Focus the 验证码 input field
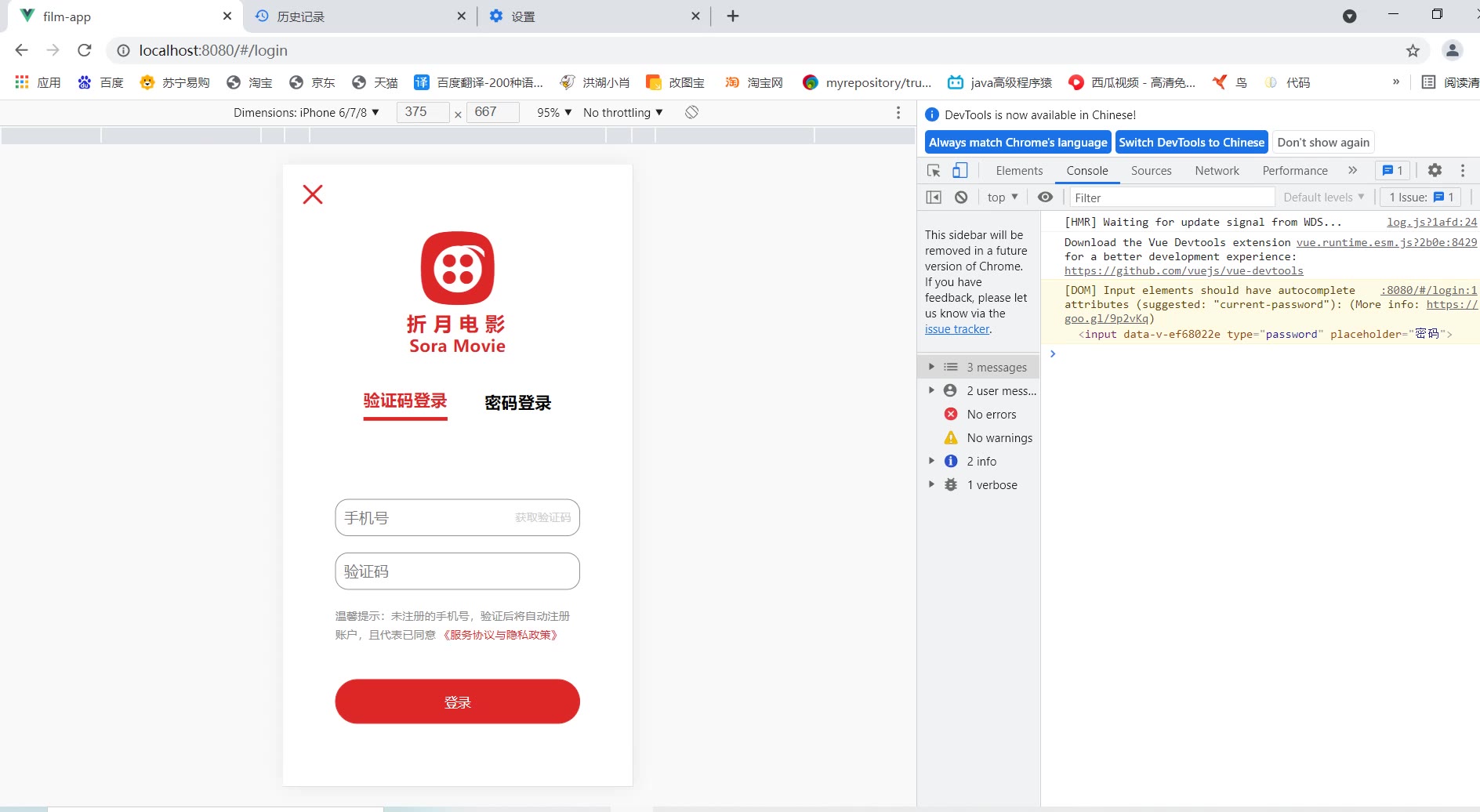The height and width of the screenshot is (812, 1480). [458, 571]
